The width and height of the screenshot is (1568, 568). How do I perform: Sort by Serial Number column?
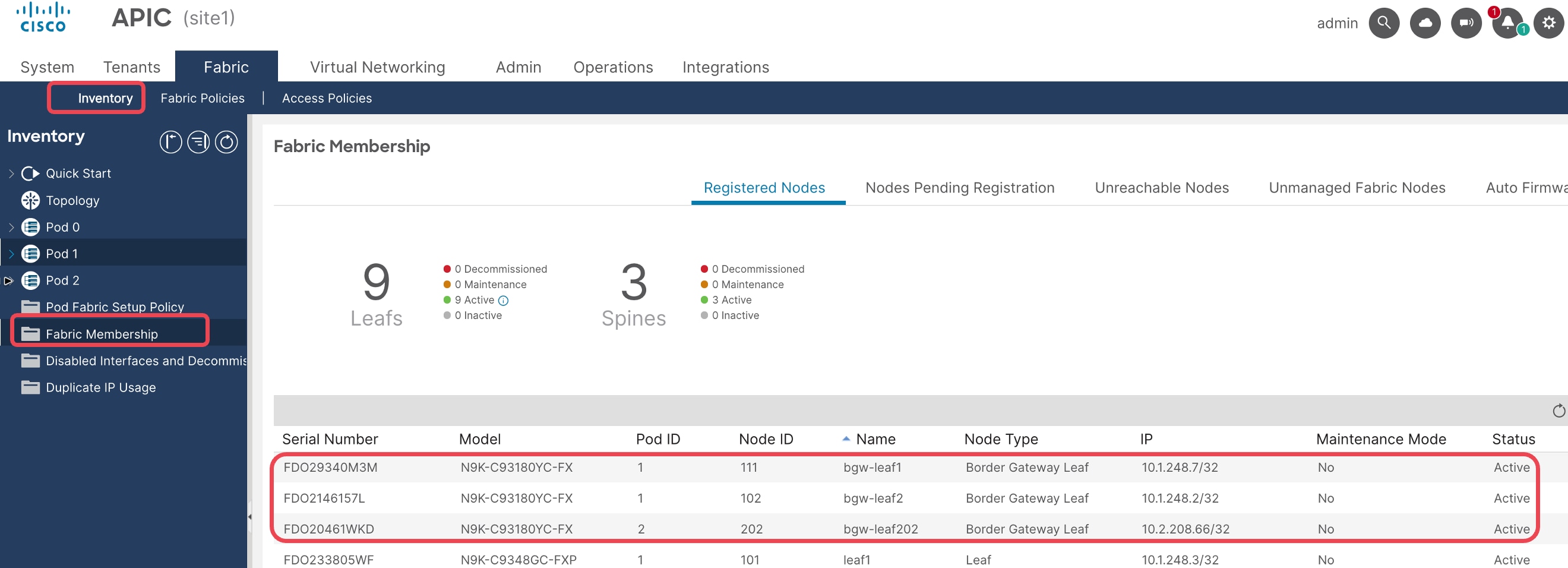click(330, 439)
